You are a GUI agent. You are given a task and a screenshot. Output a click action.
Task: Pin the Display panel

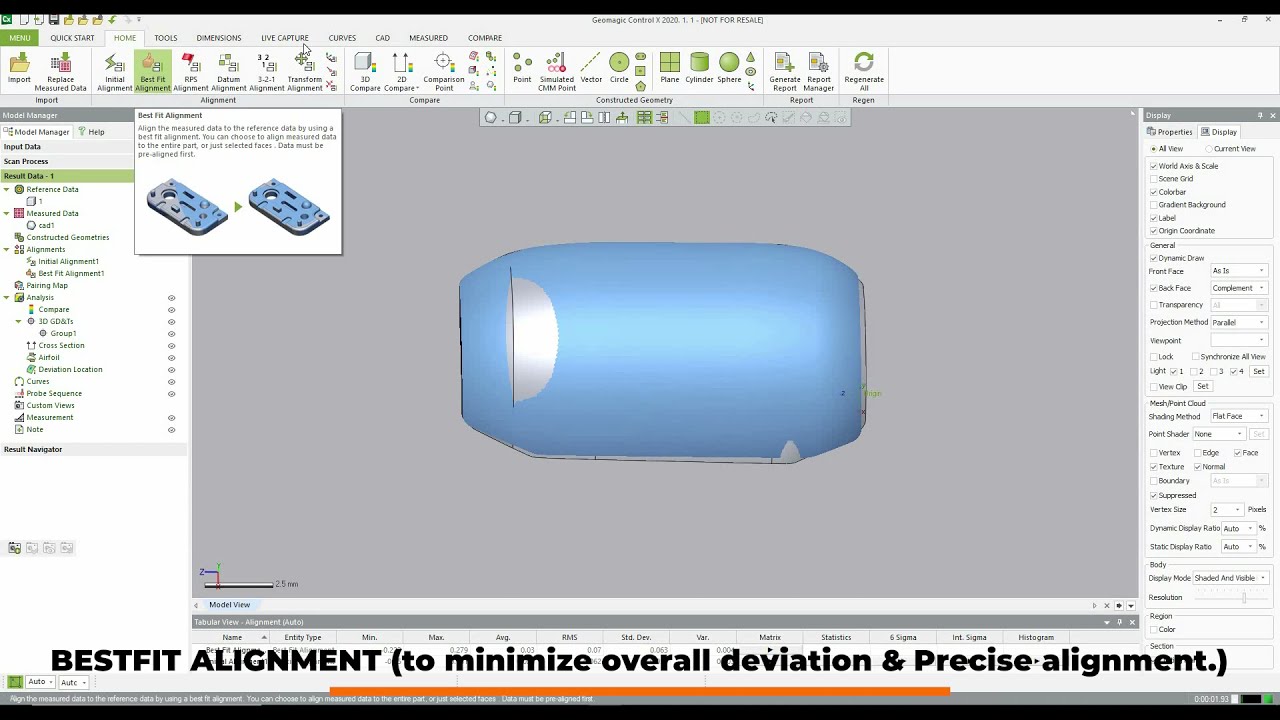pyautogui.click(x=1260, y=116)
